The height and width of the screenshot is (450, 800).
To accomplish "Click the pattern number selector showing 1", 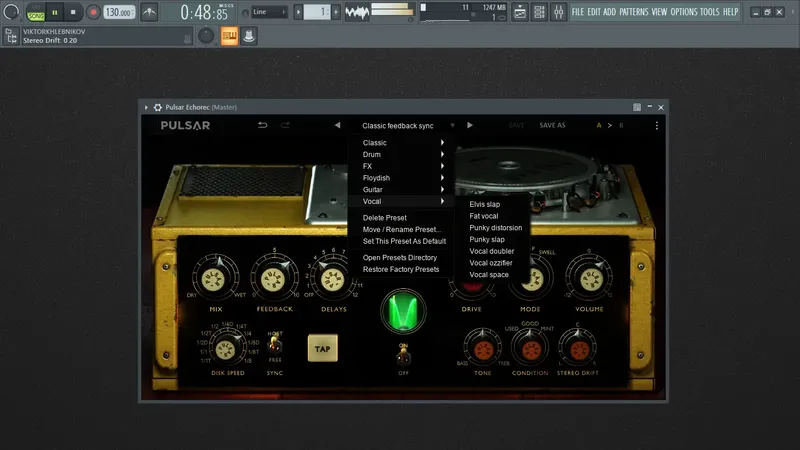I will (x=317, y=12).
